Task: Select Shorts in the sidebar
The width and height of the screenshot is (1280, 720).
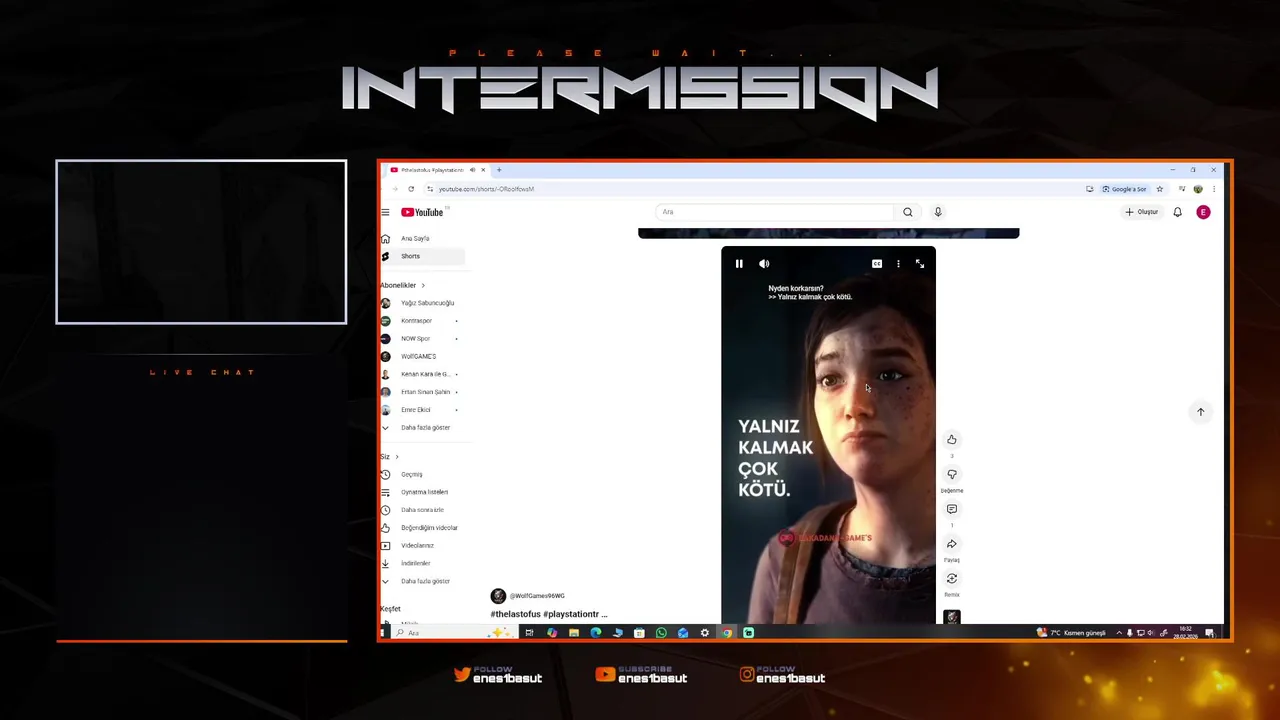Action: point(422,257)
